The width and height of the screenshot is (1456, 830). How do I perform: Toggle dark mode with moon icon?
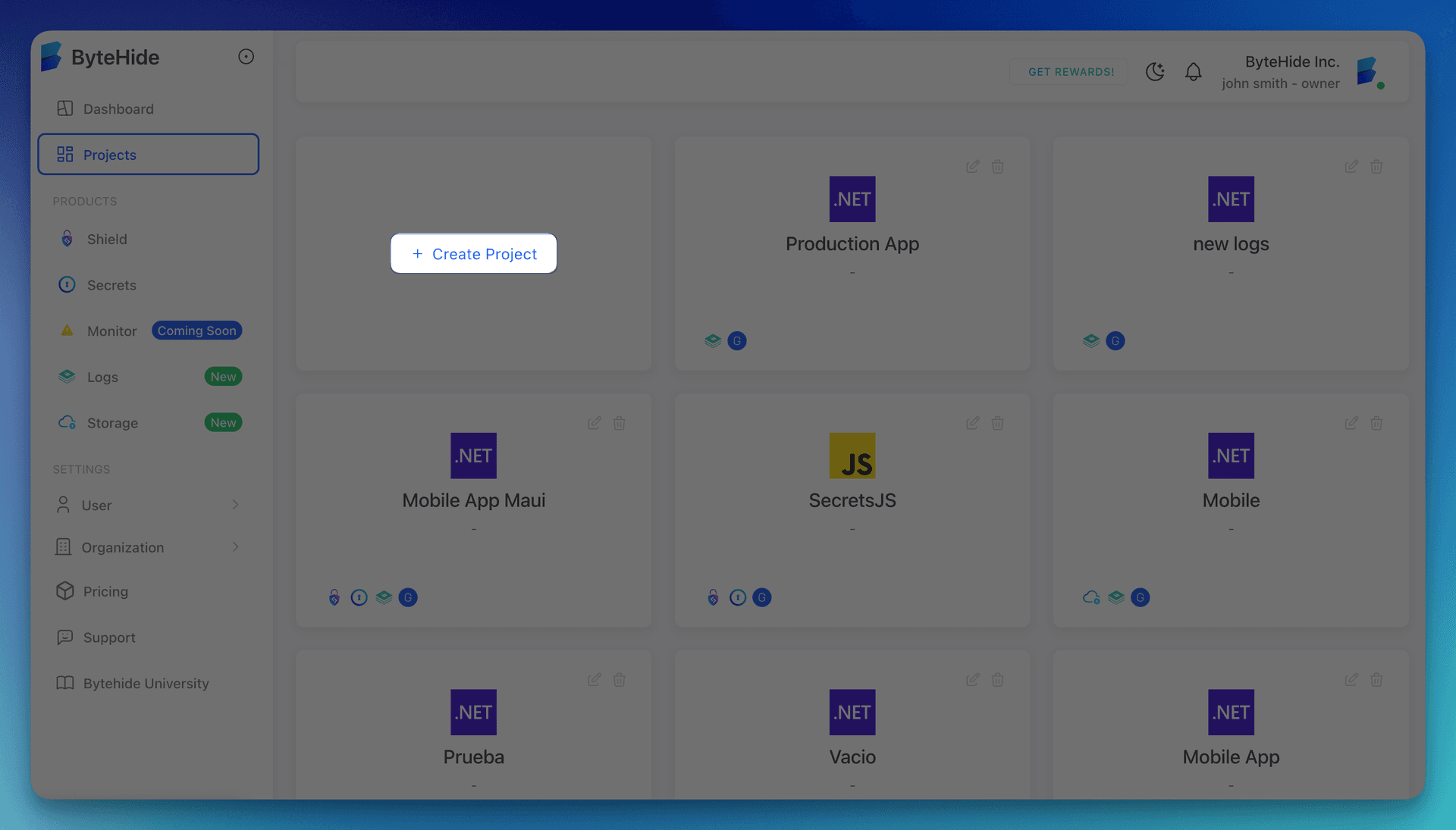1155,71
